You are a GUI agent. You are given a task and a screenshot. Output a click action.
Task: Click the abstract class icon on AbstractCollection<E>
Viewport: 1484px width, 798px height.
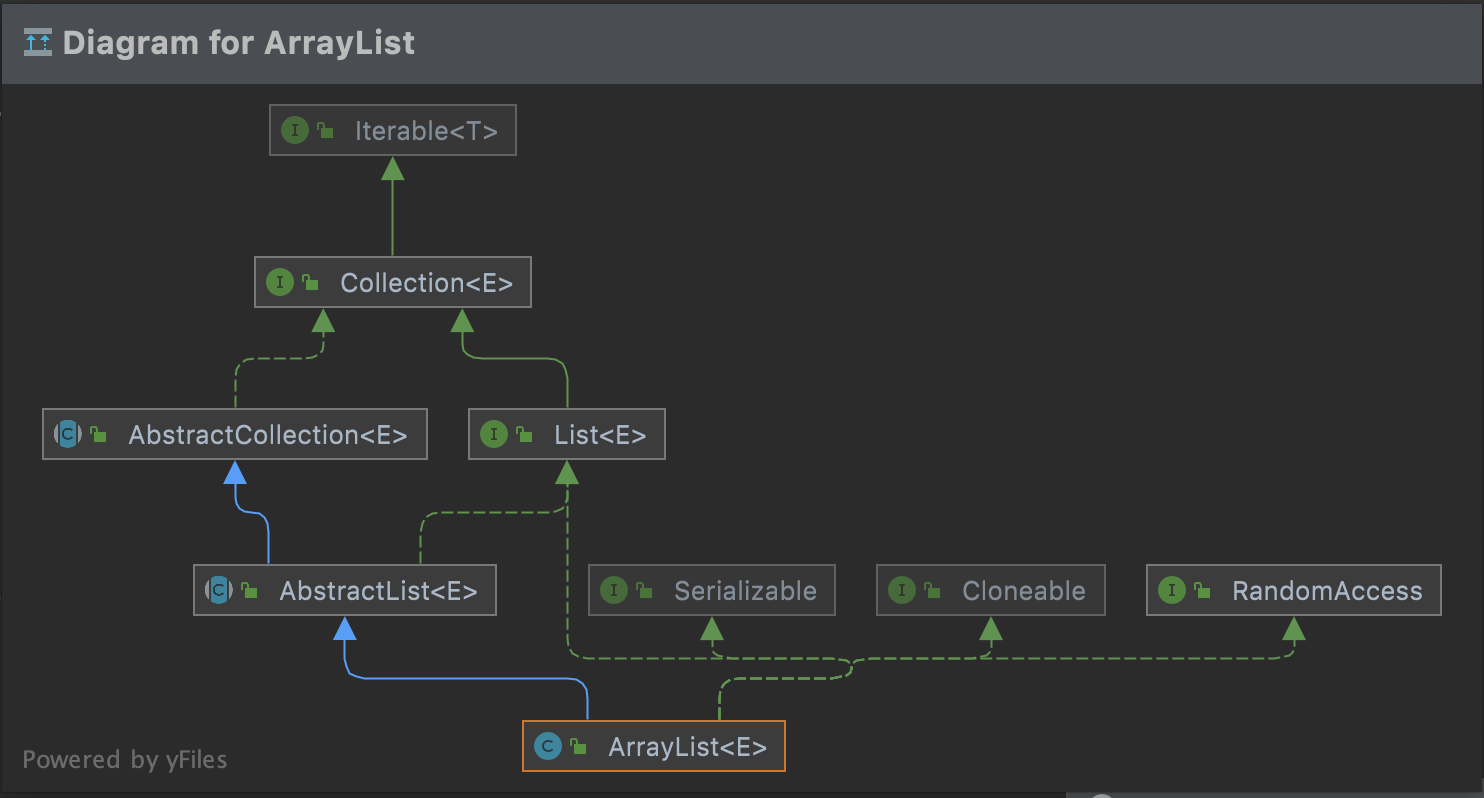point(68,434)
